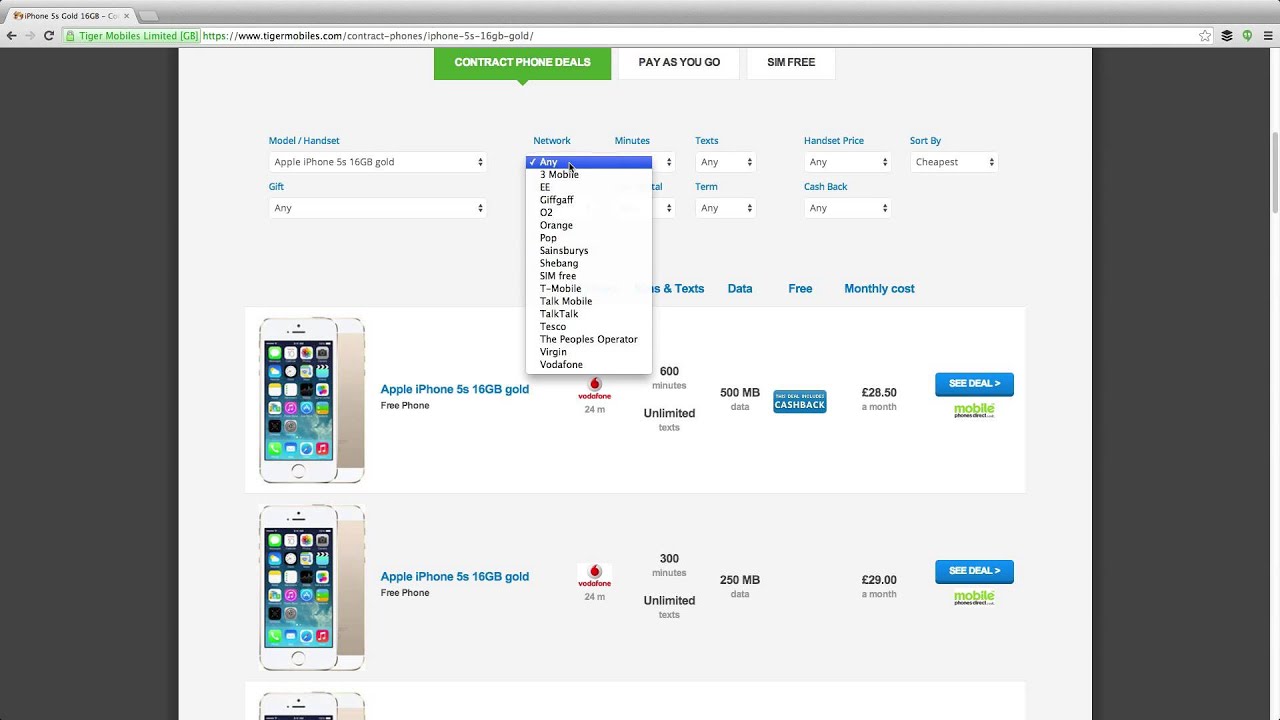1280x720 pixels.
Task: Open a new browser tab
Action: 147,16
